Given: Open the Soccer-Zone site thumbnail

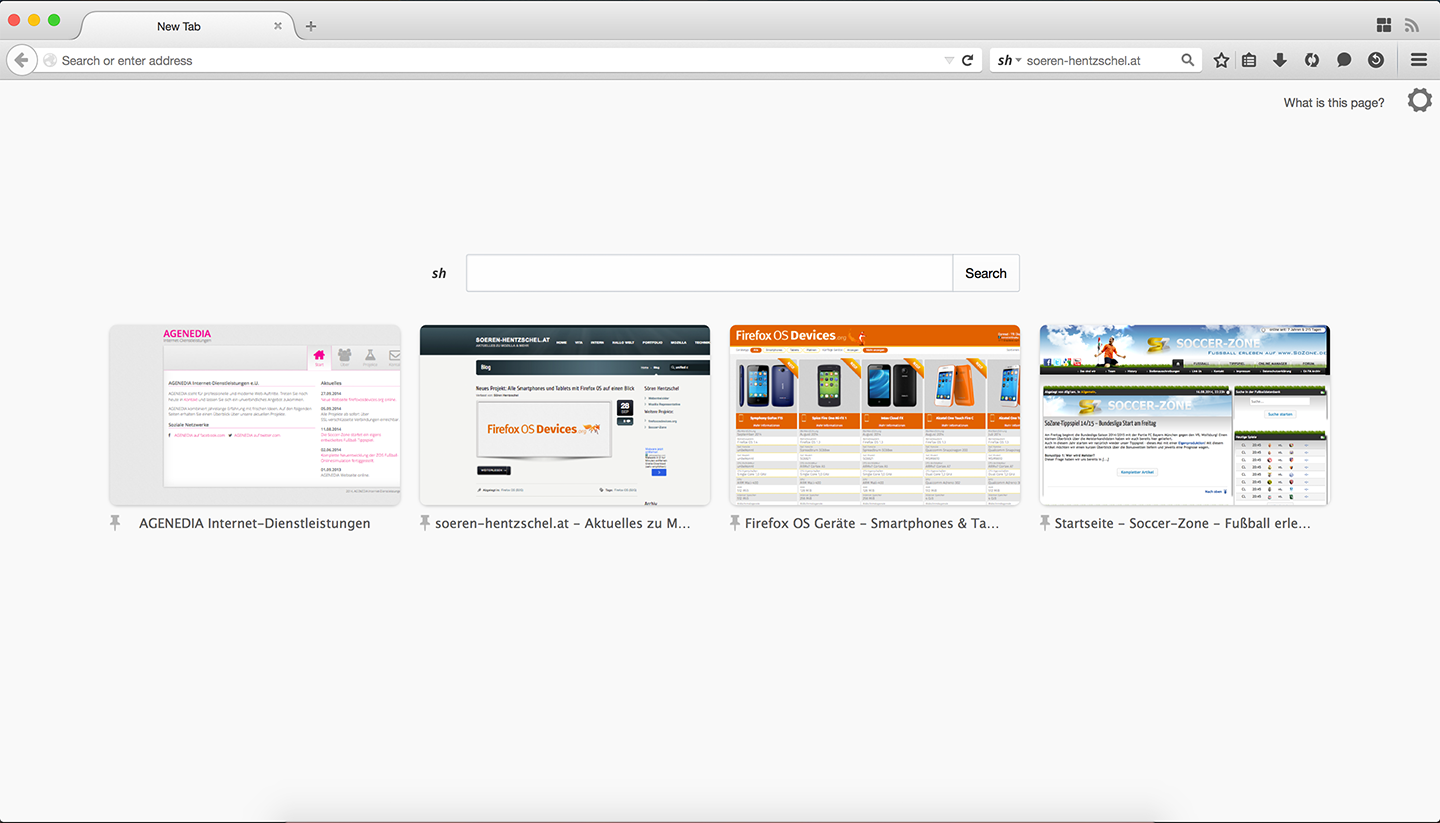Looking at the screenshot, I should tap(1185, 415).
